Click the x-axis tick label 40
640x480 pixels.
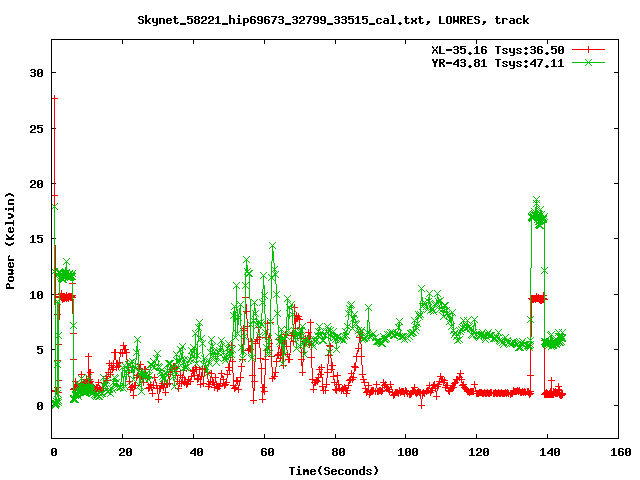point(194,452)
